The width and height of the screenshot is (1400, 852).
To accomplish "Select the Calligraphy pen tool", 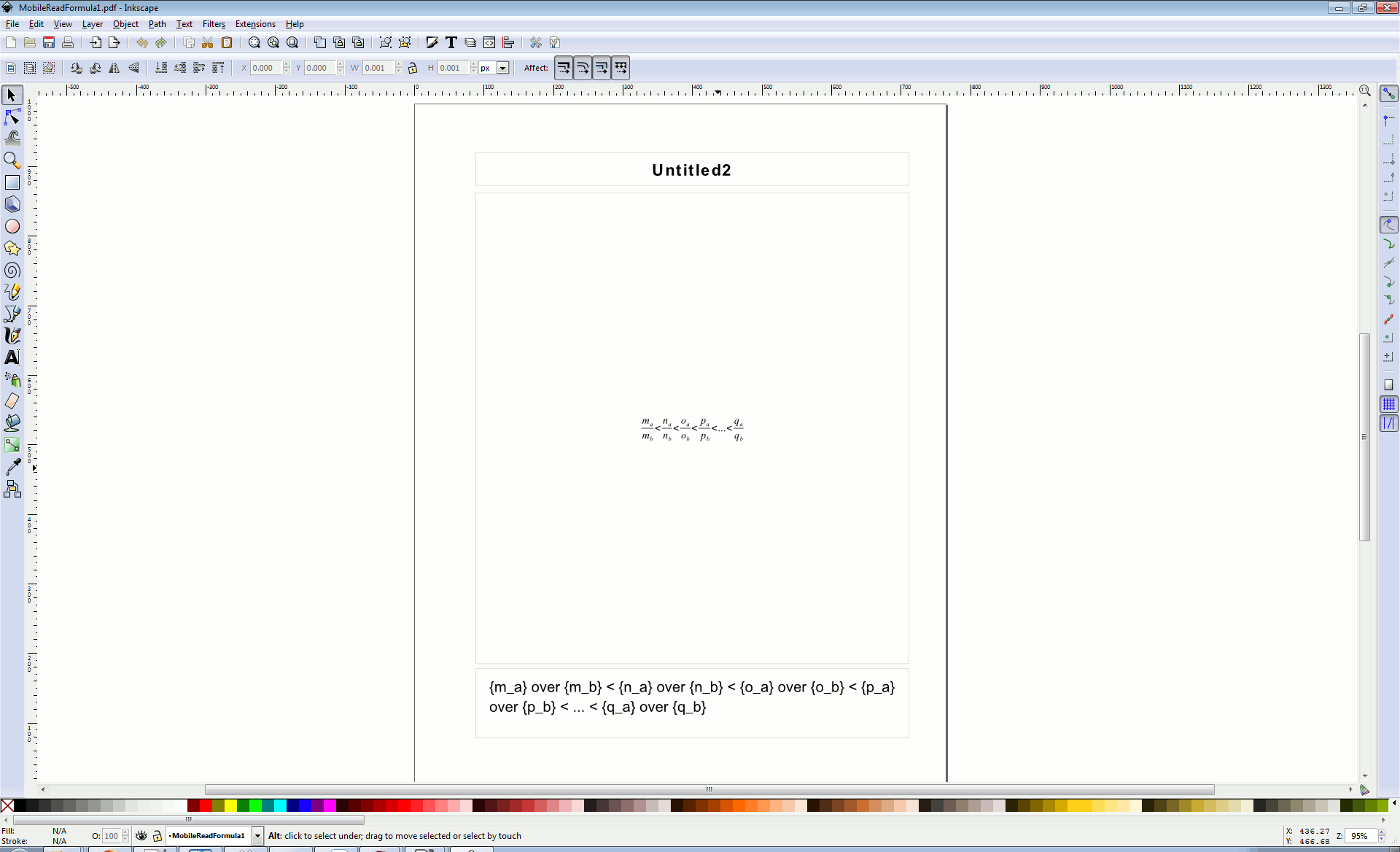I will pyautogui.click(x=12, y=336).
